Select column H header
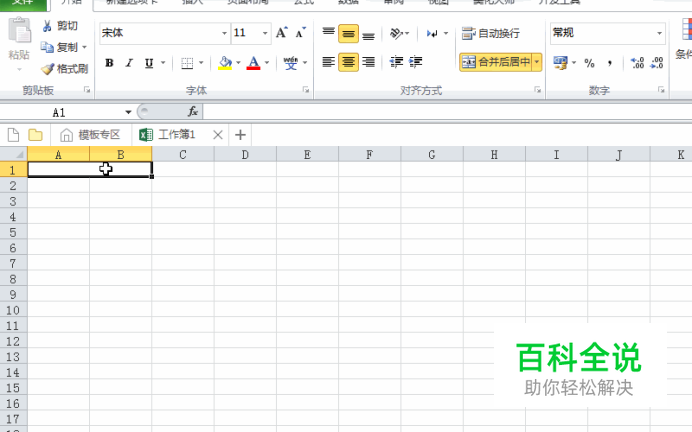Screen dimensions: 692x432 (x=494, y=154)
